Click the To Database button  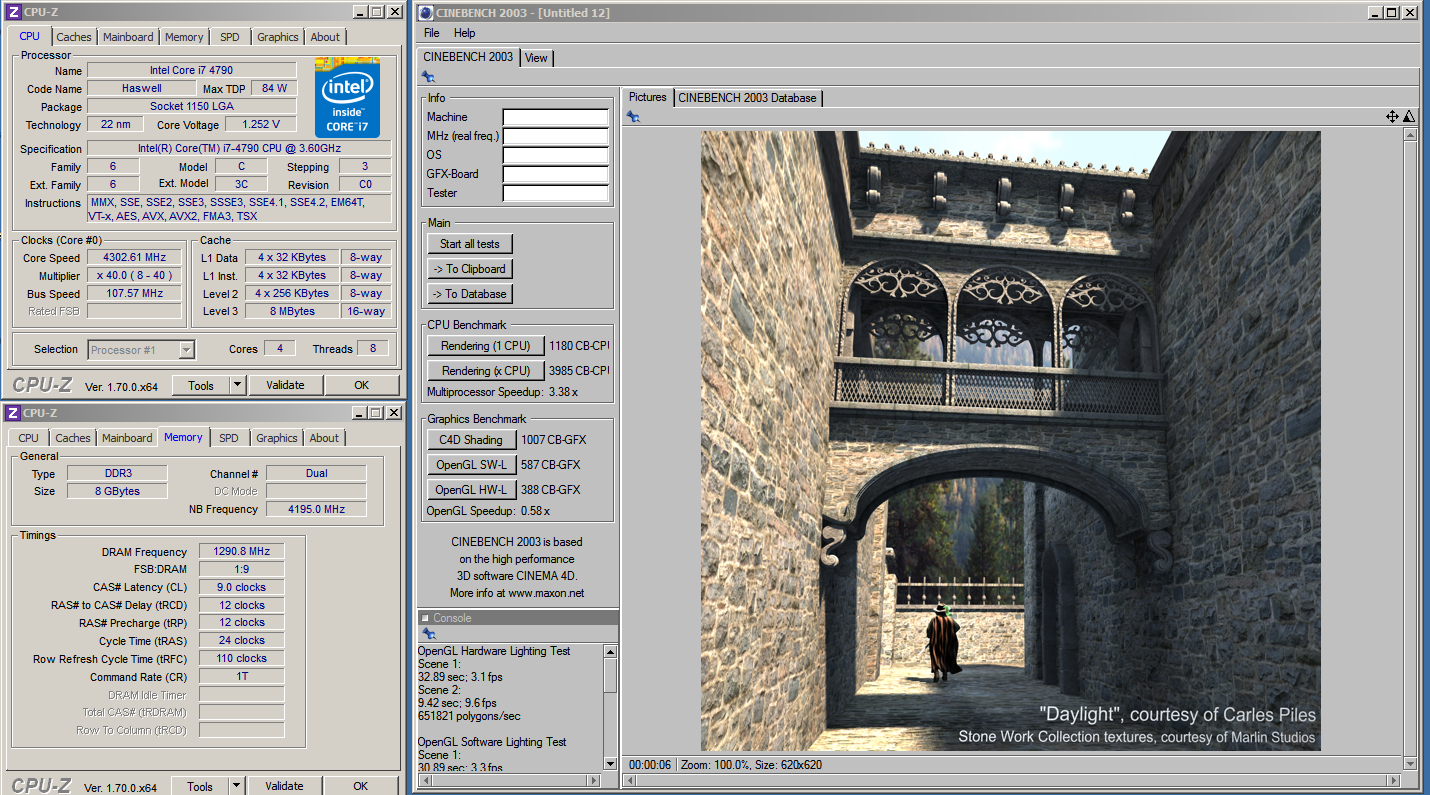[x=470, y=294]
